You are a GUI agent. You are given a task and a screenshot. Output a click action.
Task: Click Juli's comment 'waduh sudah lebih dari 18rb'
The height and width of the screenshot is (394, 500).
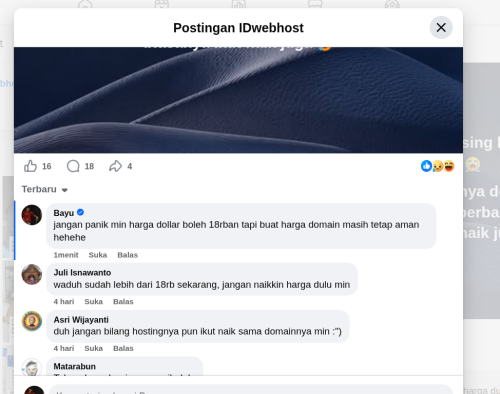202,285
